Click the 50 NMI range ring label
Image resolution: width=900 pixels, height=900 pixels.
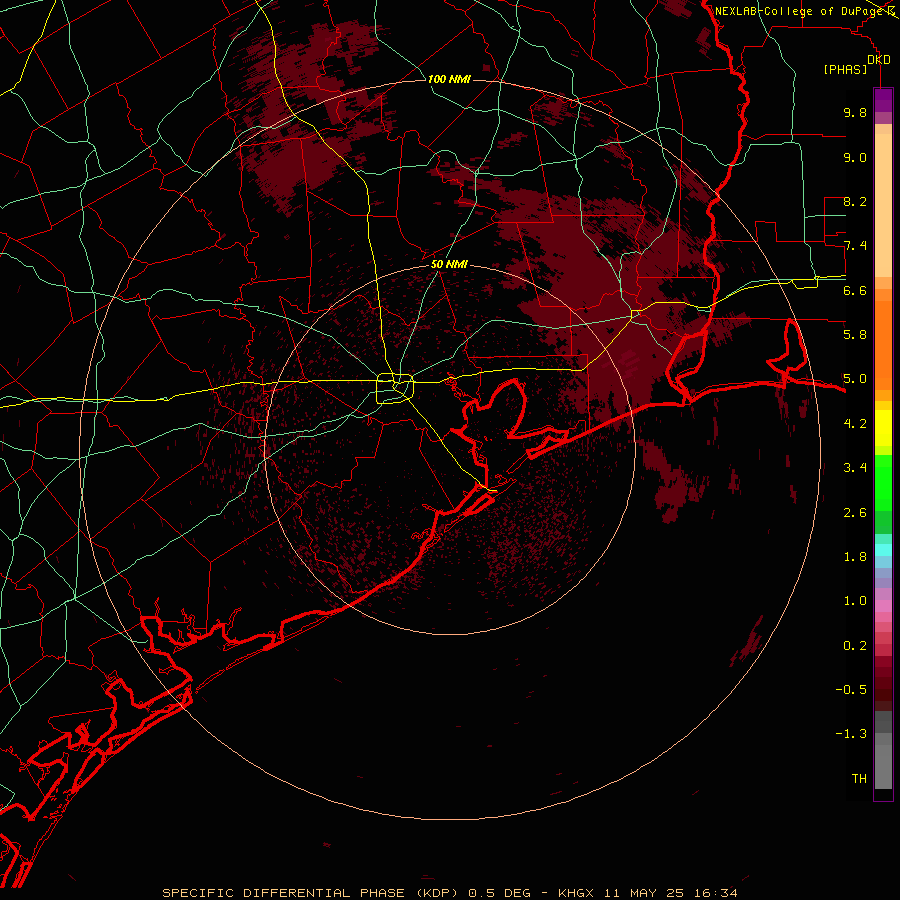[x=449, y=264]
